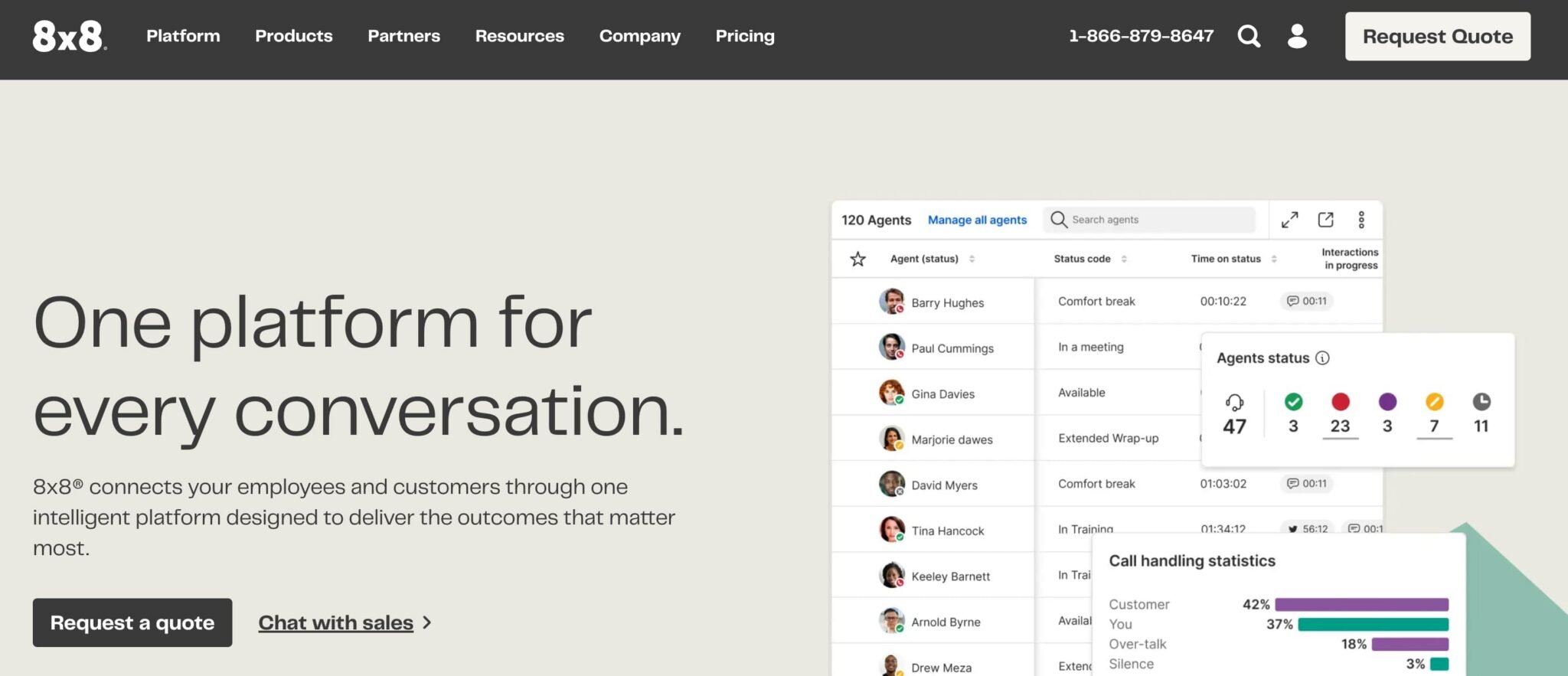Click the You 37% teal bar
The width and height of the screenshot is (1568, 676).
[1374, 624]
